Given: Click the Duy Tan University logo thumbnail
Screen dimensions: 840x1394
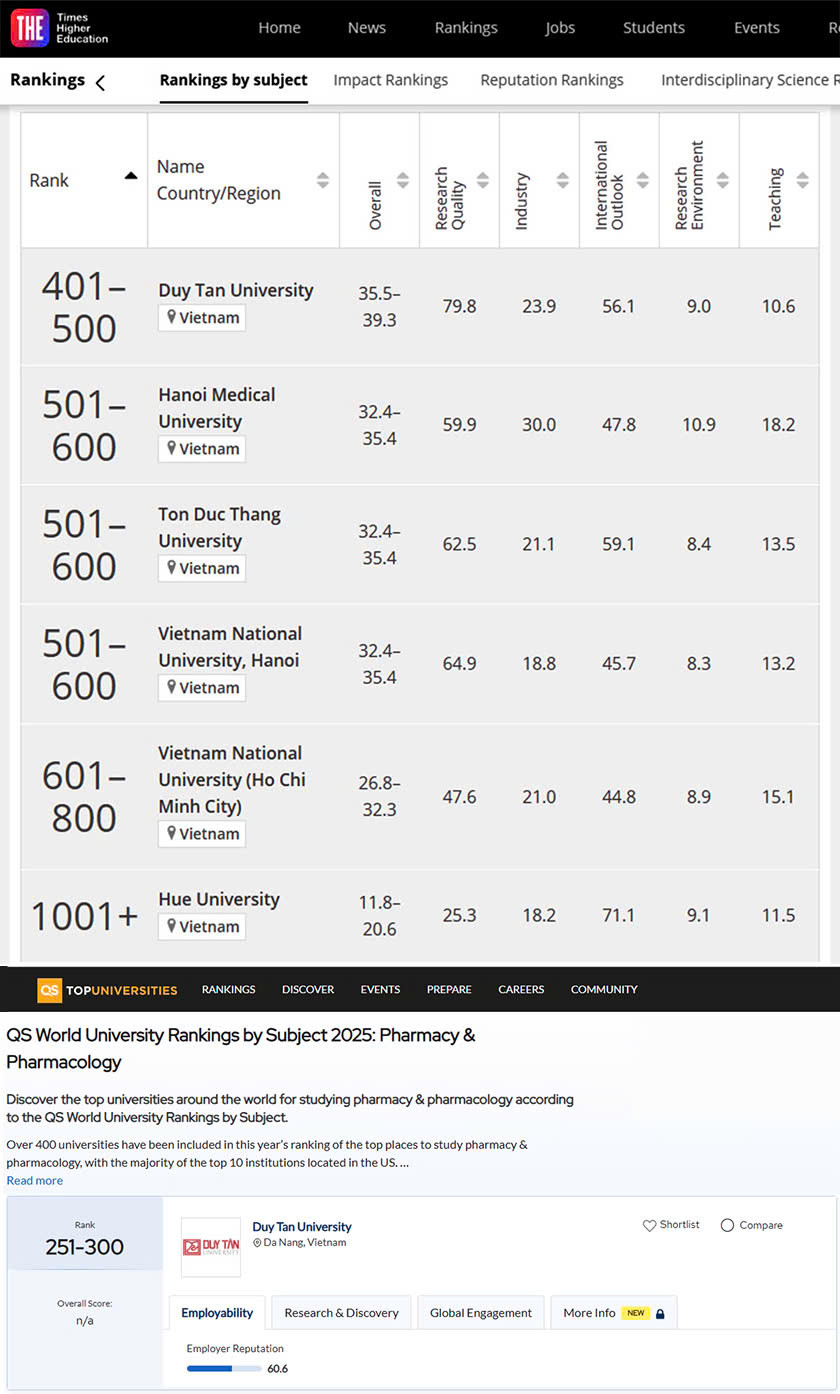Looking at the screenshot, I should pos(211,1247).
